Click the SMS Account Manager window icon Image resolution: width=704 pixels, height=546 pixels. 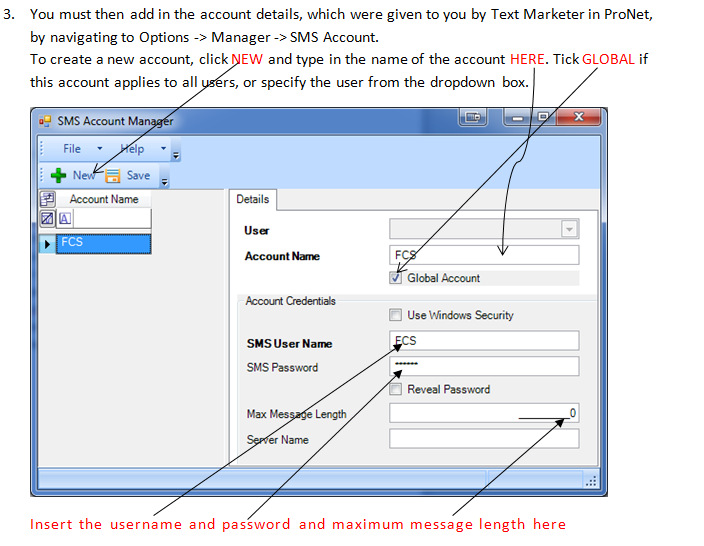tap(45, 121)
